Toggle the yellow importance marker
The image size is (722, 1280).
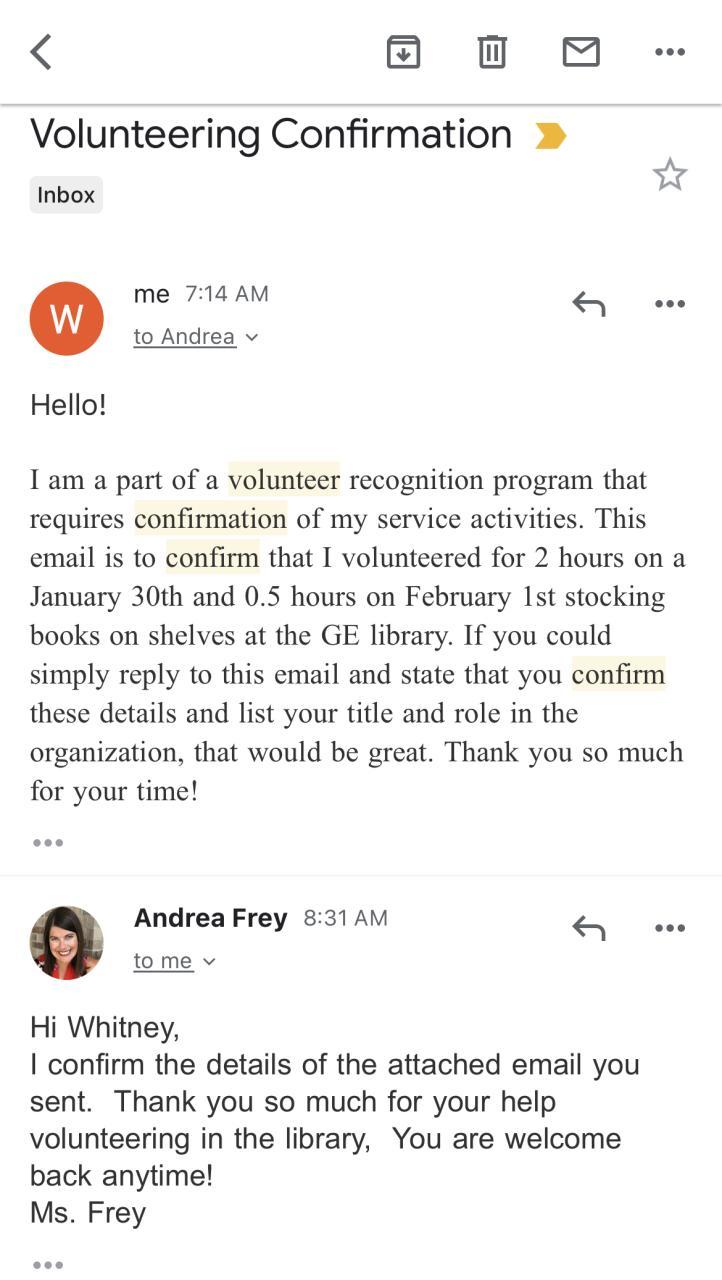(550, 136)
